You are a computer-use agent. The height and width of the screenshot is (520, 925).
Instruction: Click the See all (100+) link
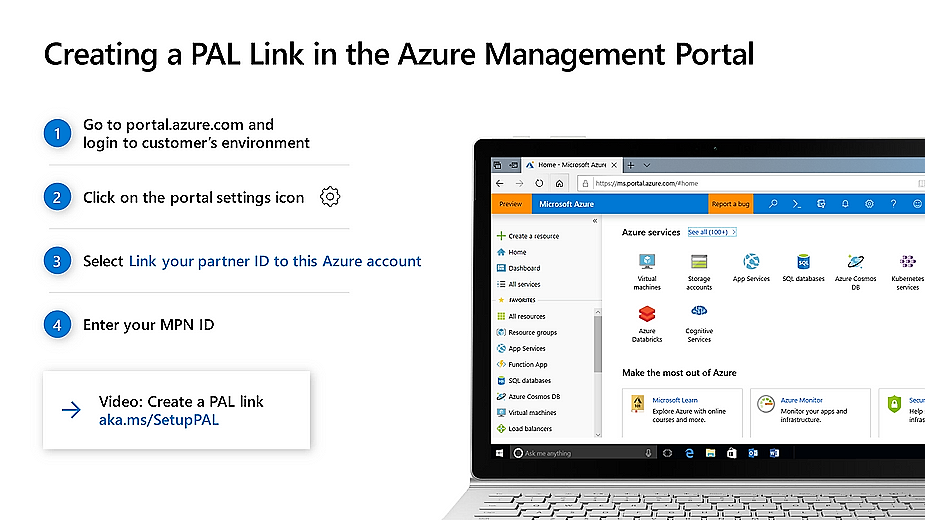pos(711,232)
